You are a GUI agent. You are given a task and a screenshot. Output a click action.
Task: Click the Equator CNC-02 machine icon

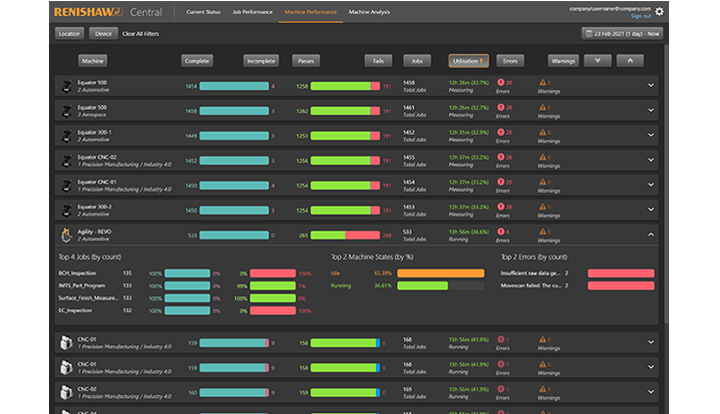click(x=67, y=160)
